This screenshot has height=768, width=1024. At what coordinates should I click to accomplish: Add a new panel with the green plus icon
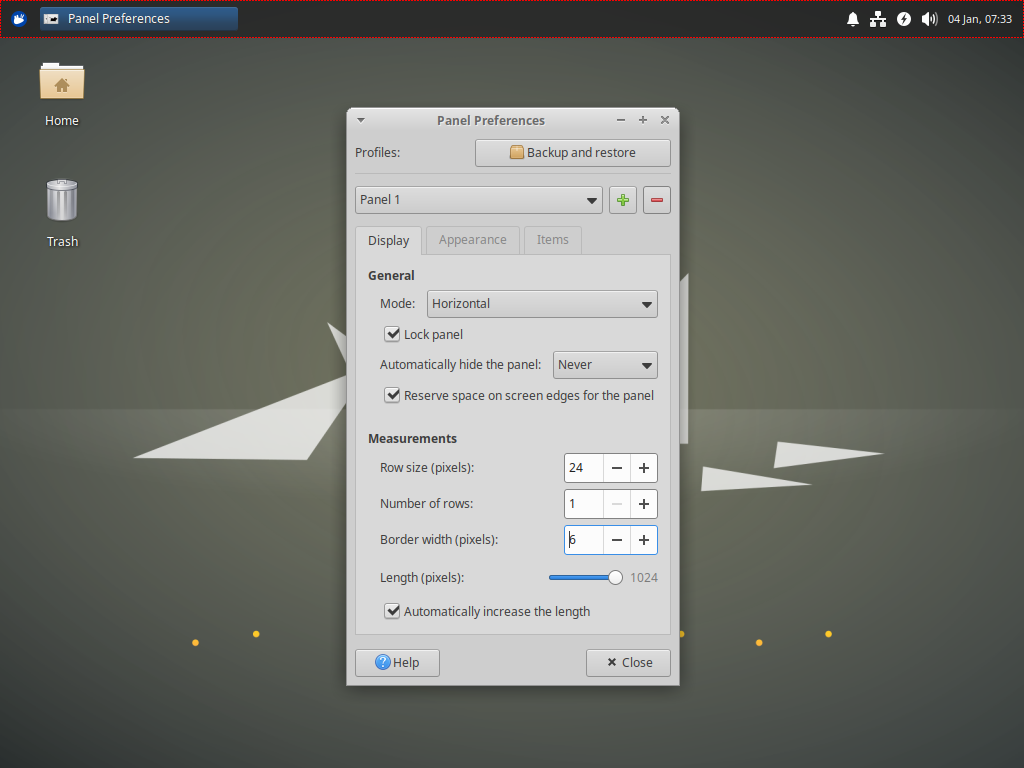pyautogui.click(x=622, y=199)
